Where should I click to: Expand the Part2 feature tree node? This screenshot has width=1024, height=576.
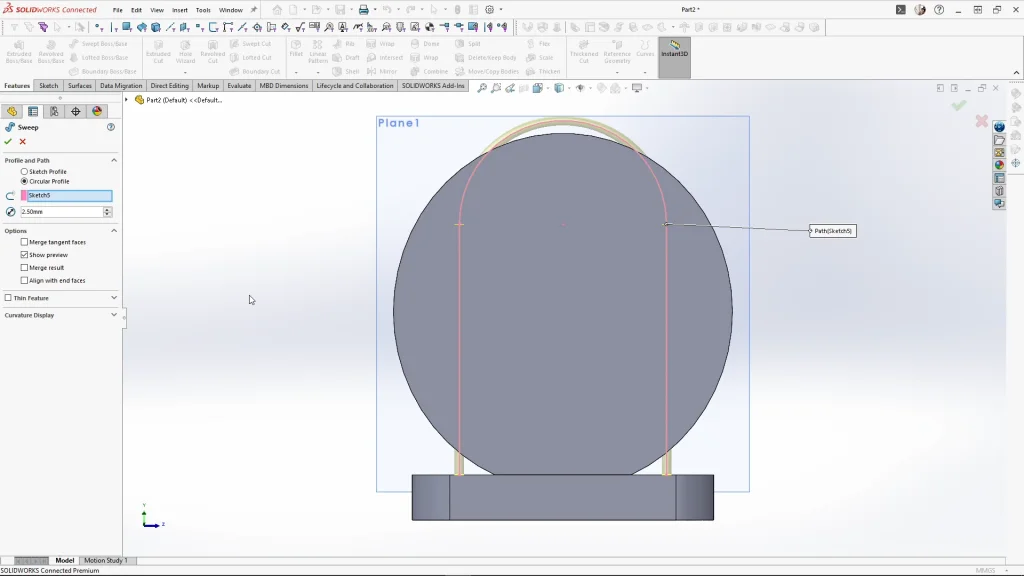coord(127,100)
